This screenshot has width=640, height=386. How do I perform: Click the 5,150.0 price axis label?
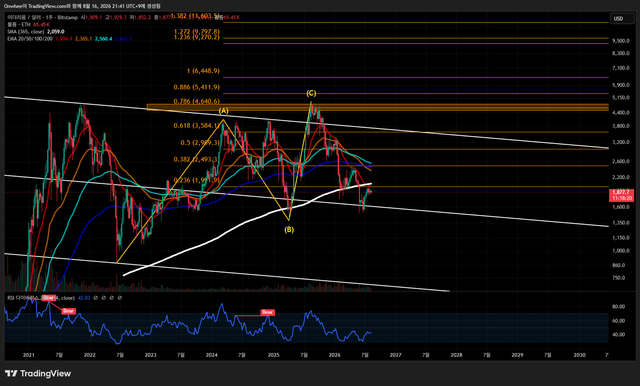click(621, 98)
